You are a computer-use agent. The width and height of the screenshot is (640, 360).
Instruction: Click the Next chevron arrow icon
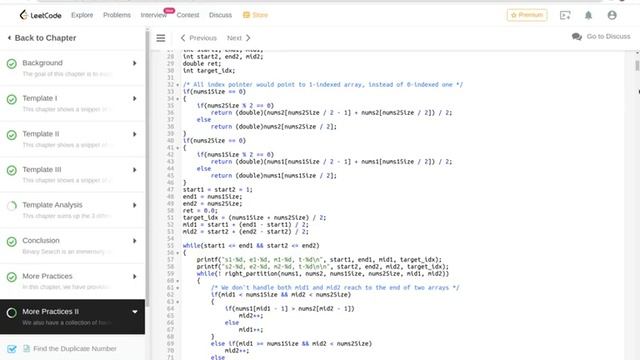(x=248, y=38)
